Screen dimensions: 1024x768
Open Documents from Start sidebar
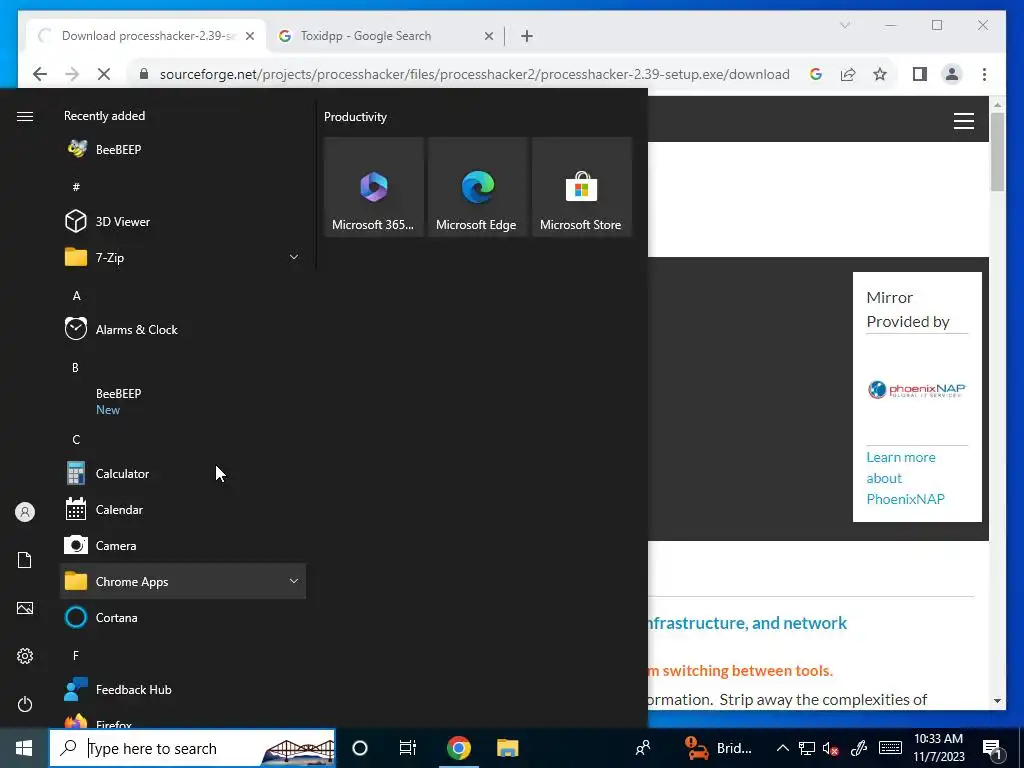pos(25,560)
